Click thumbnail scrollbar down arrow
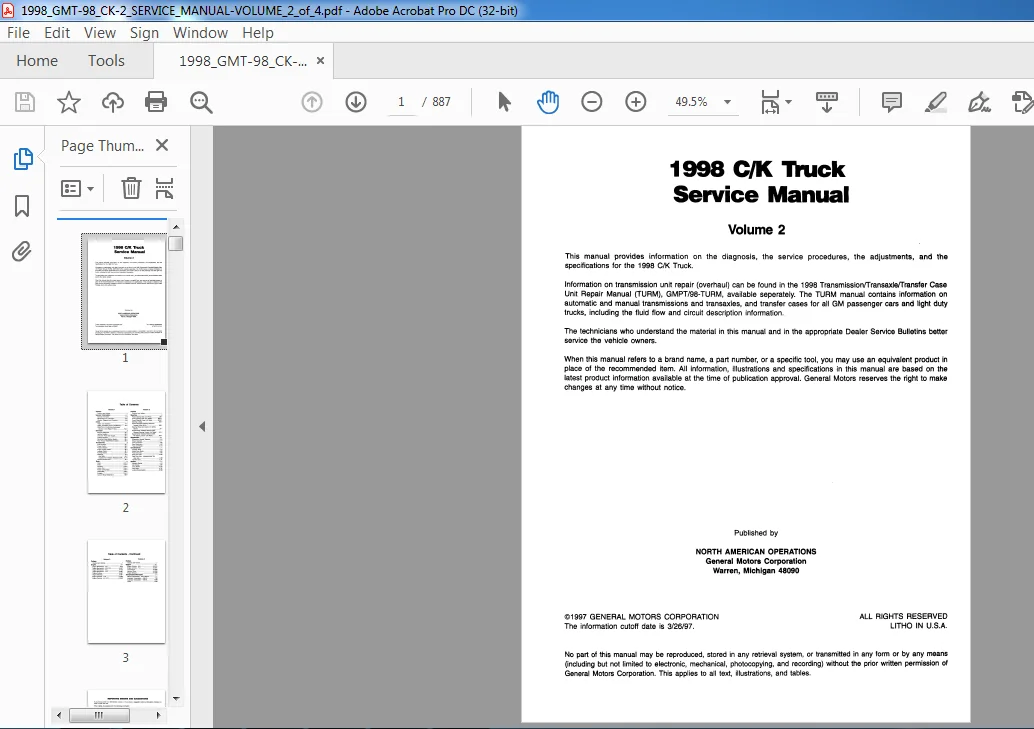 (176, 699)
